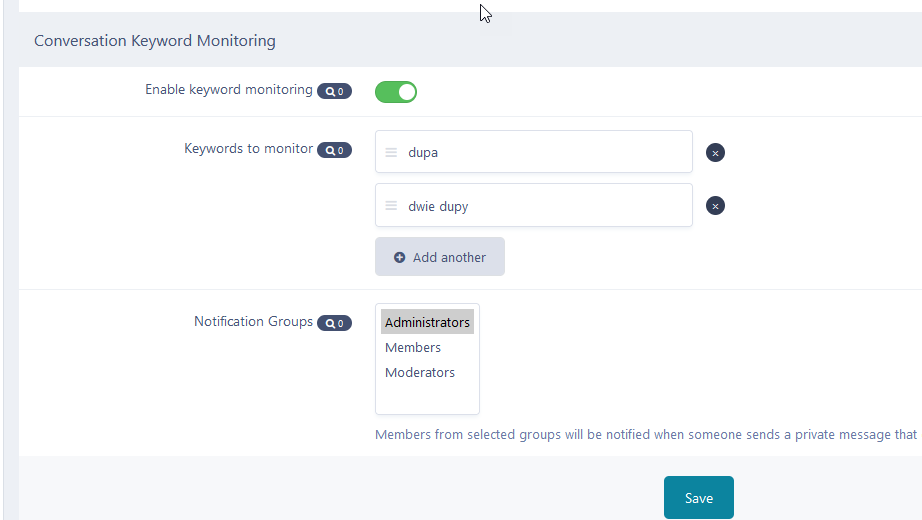The height and width of the screenshot is (520, 922).
Task: Click the Enable keyword monitoring label
Action: (229, 90)
